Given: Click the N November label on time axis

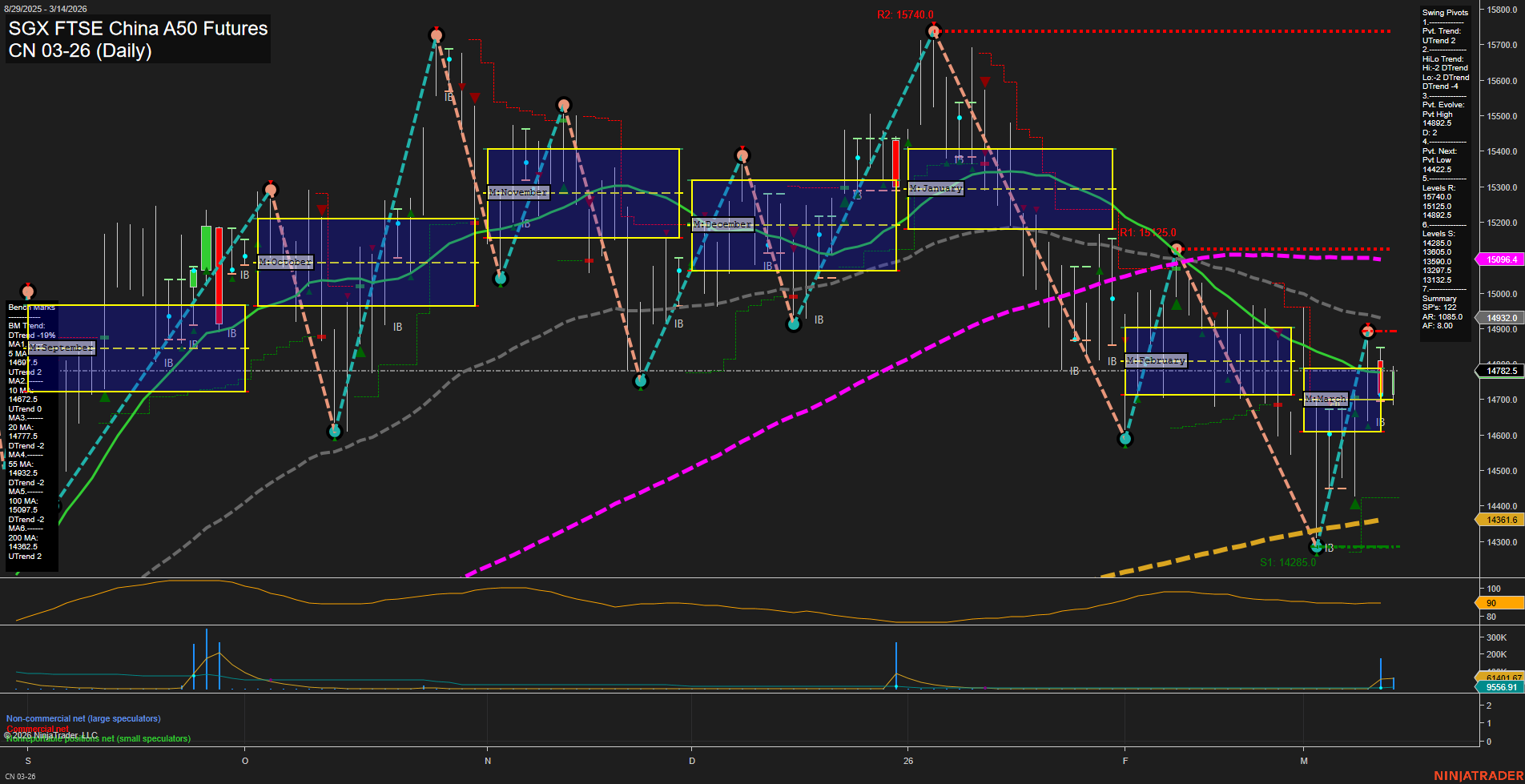Looking at the screenshot, I should click(x=488, y=761).
